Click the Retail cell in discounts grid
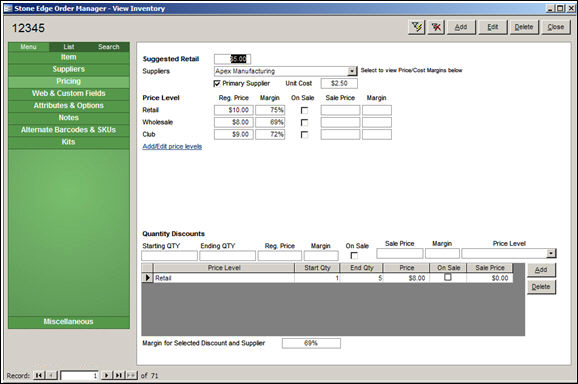This screenshot has height=384, width=578. [x=224, y=278]
